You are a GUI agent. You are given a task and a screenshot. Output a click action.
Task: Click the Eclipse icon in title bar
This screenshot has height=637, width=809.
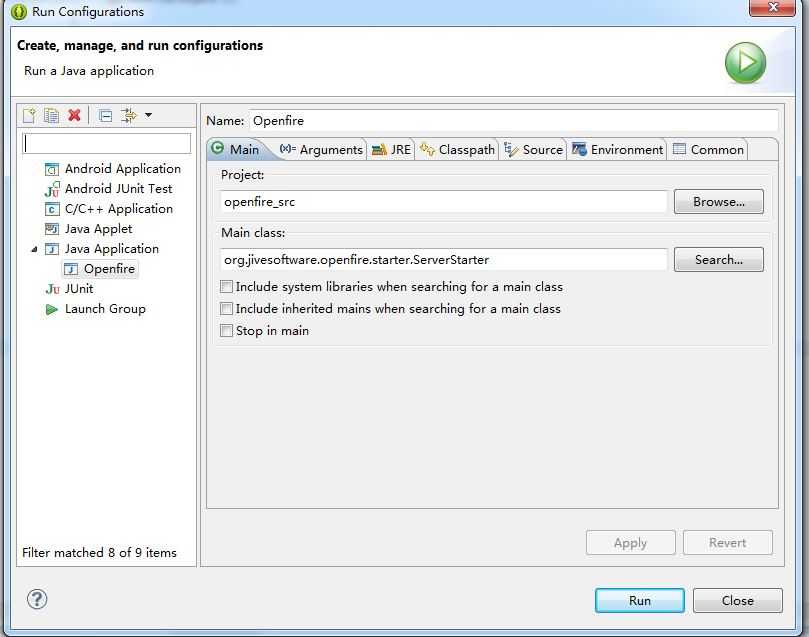[19, 11]
